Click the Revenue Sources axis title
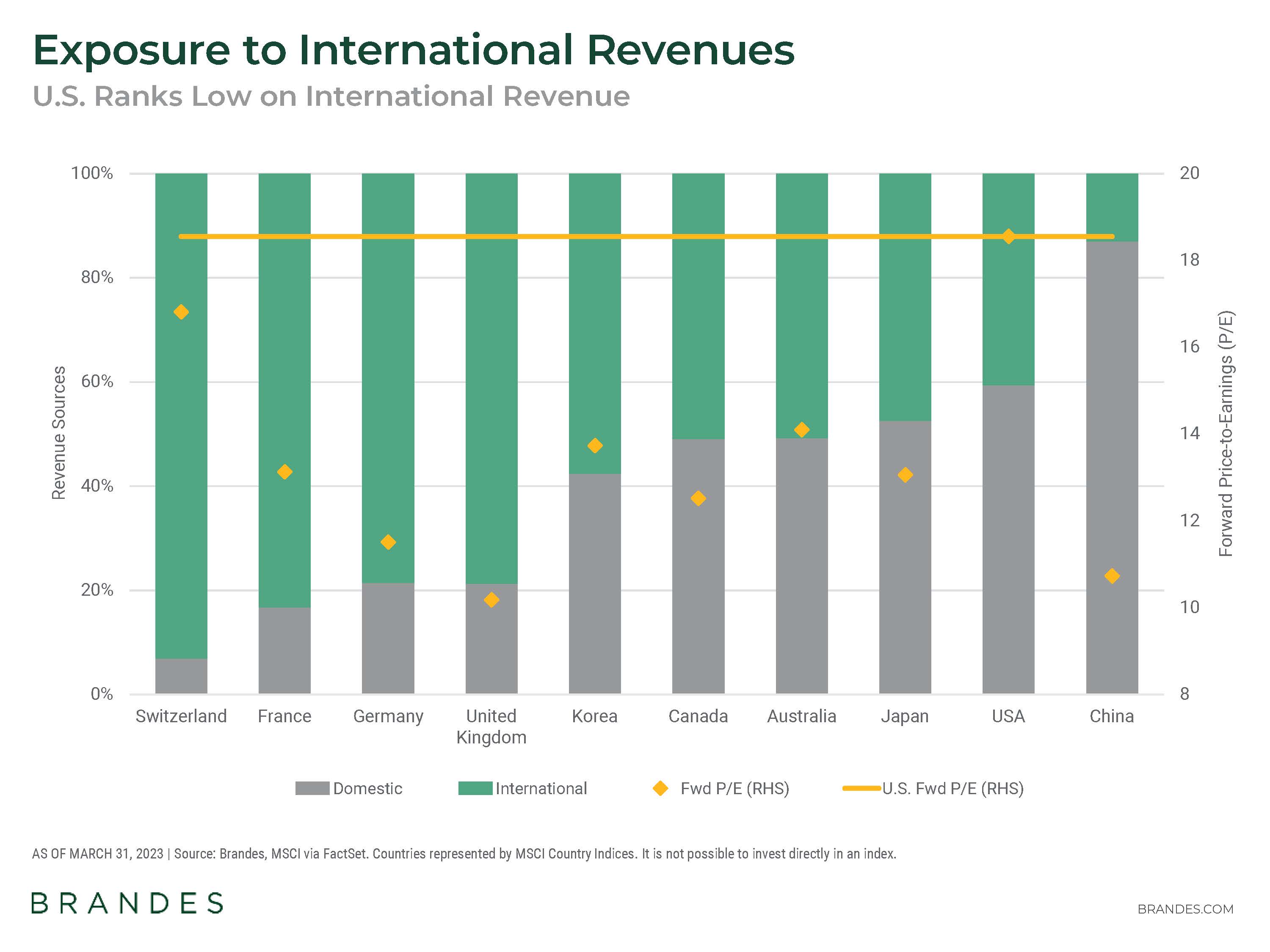The width and height of the screenshot is (1270, 952). [58, 433]
